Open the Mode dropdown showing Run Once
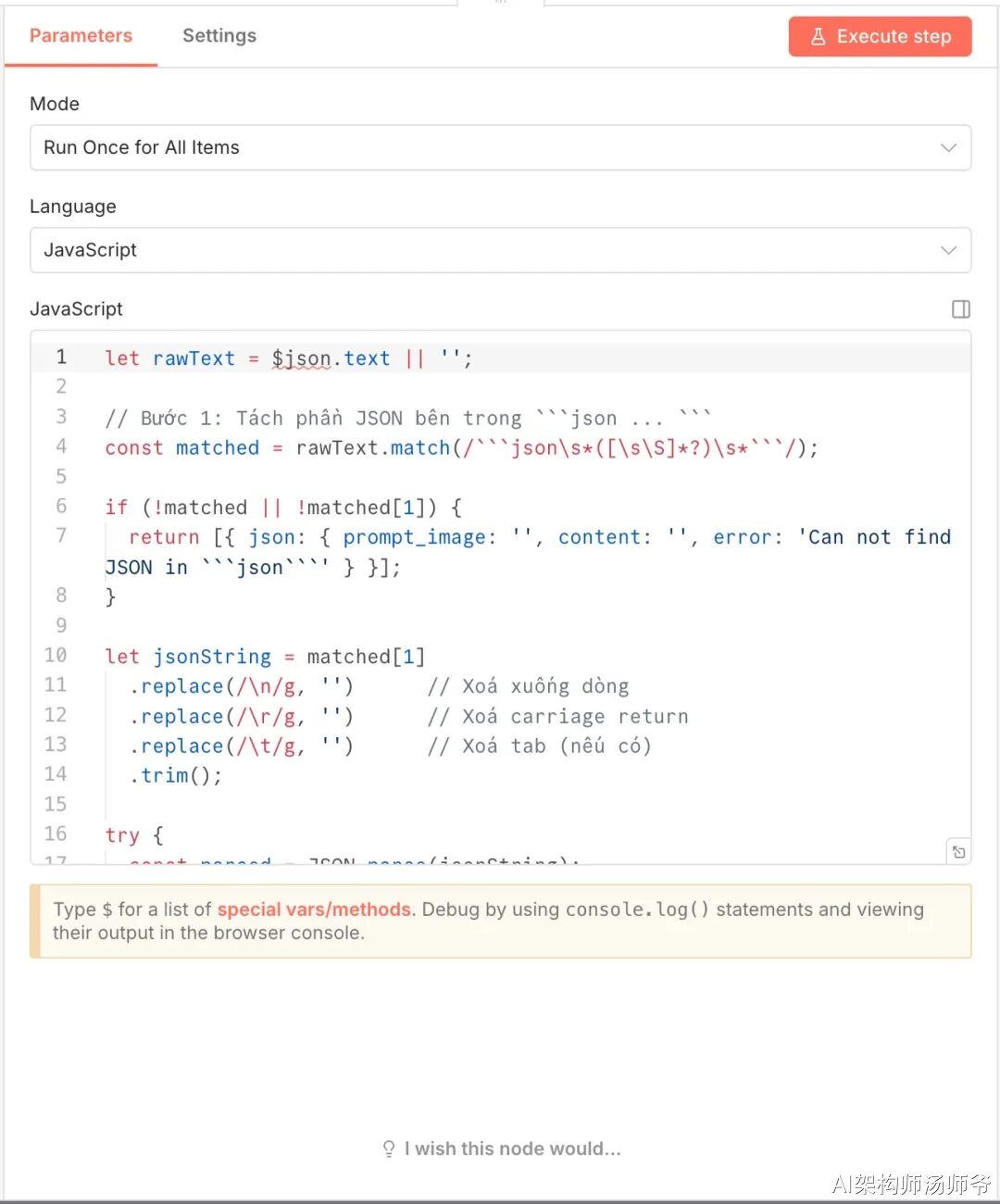The height and width of the screenshot is (1204, 1000). pos(500,148)
